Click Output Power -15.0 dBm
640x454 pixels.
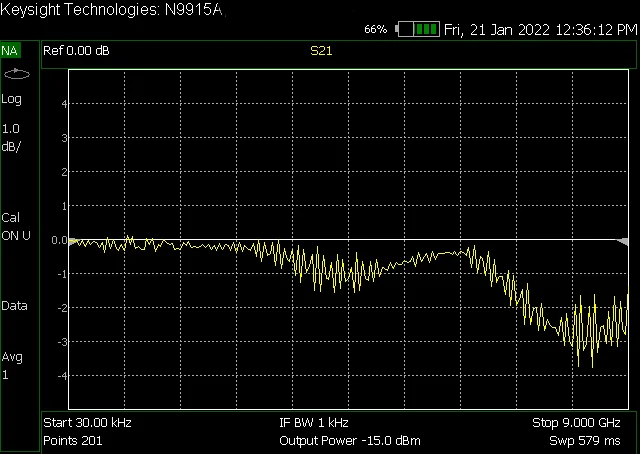[x=350, y=441]
